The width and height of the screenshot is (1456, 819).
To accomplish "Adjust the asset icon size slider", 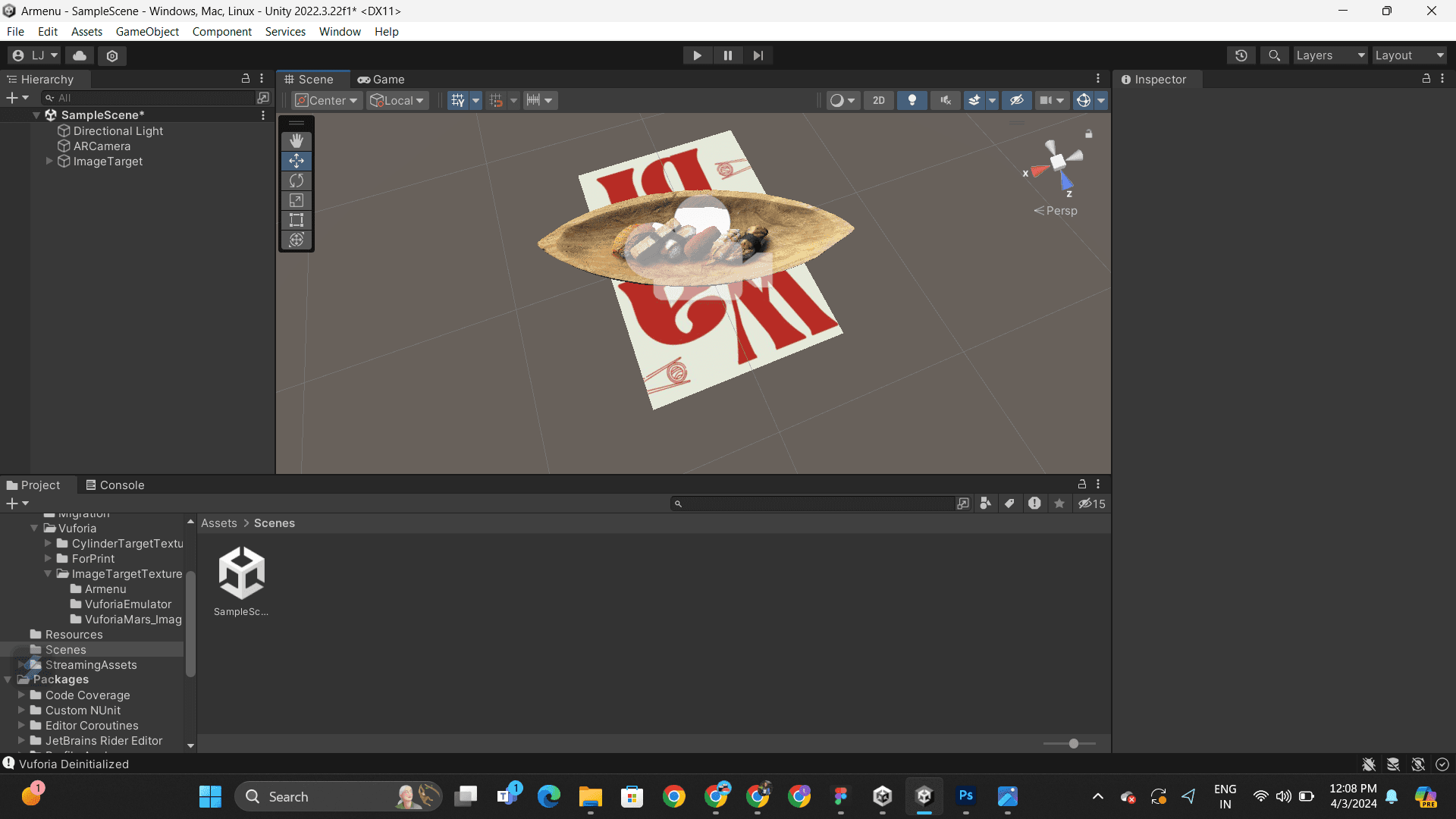I will coord(1073,744).
